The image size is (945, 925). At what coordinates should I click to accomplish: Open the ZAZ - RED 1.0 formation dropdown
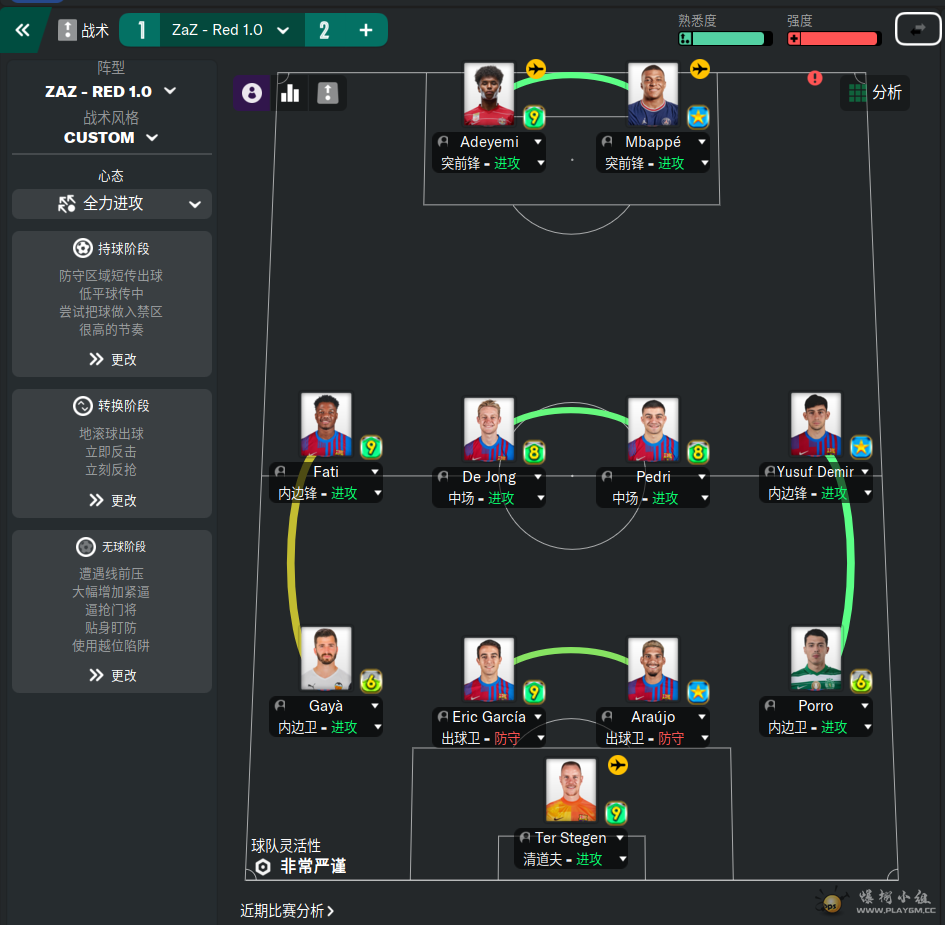(x=111, y=92)
